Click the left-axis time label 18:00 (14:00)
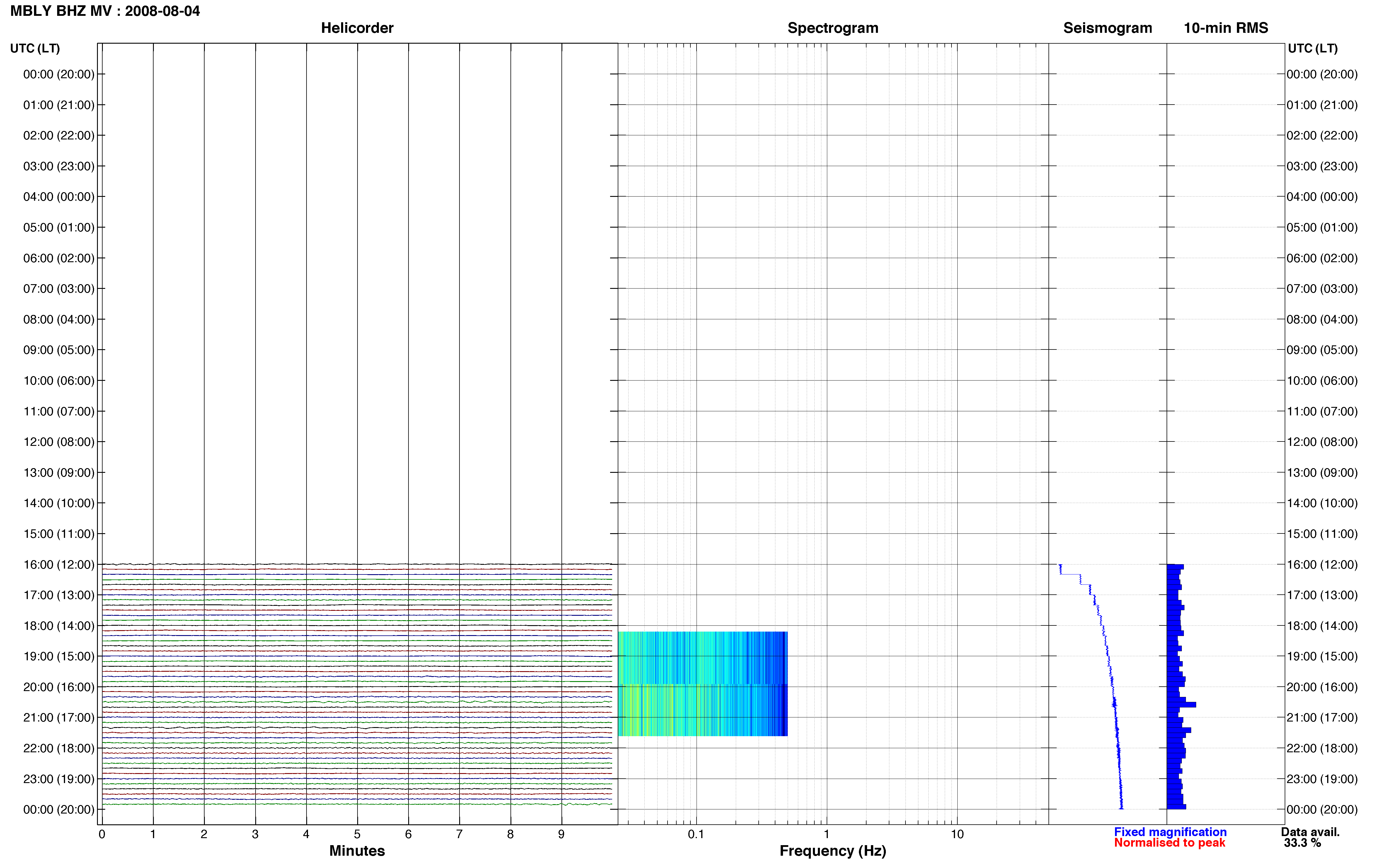 coord(59,626)
